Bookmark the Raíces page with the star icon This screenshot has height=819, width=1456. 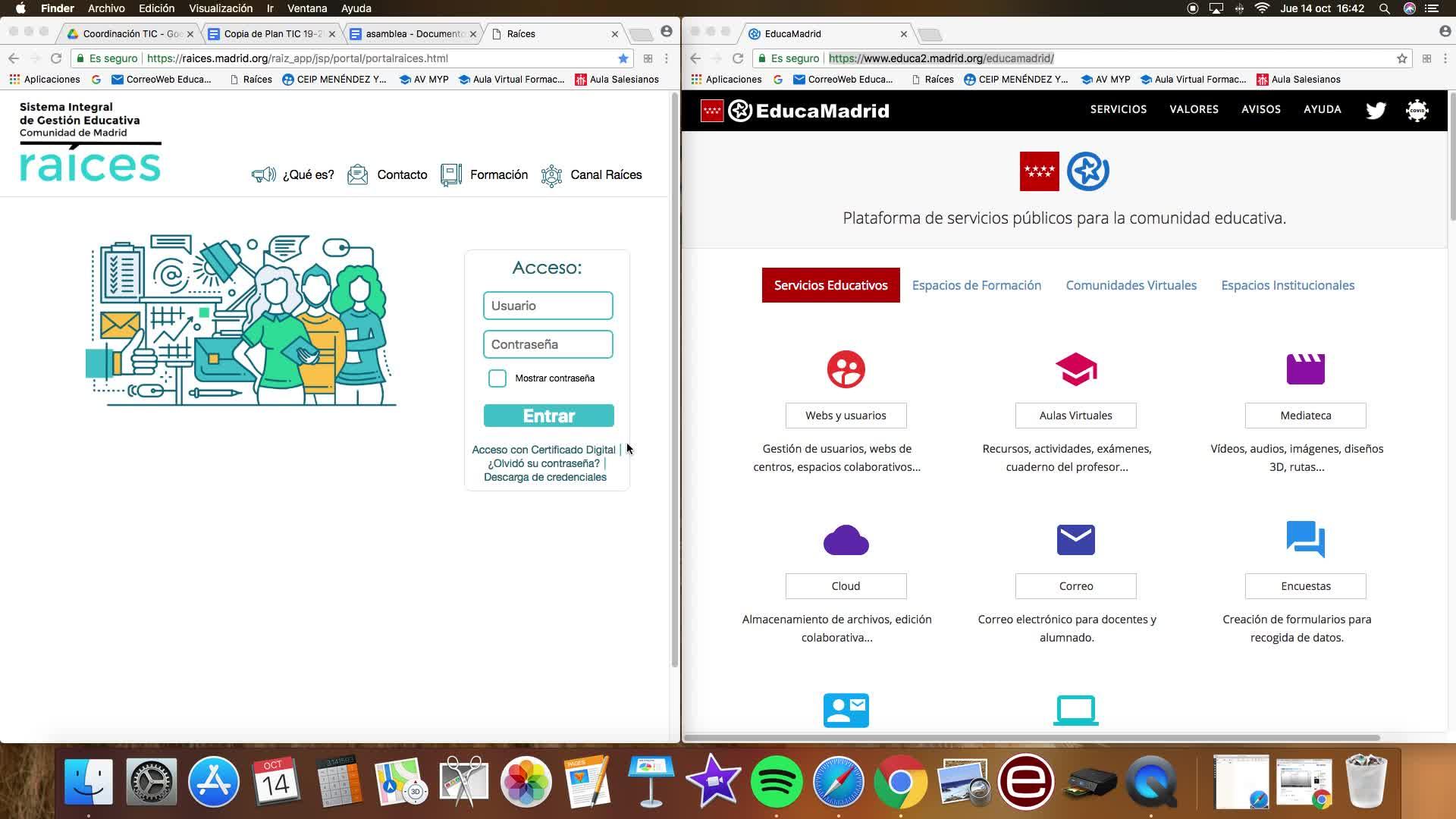(x=623, y=58)
